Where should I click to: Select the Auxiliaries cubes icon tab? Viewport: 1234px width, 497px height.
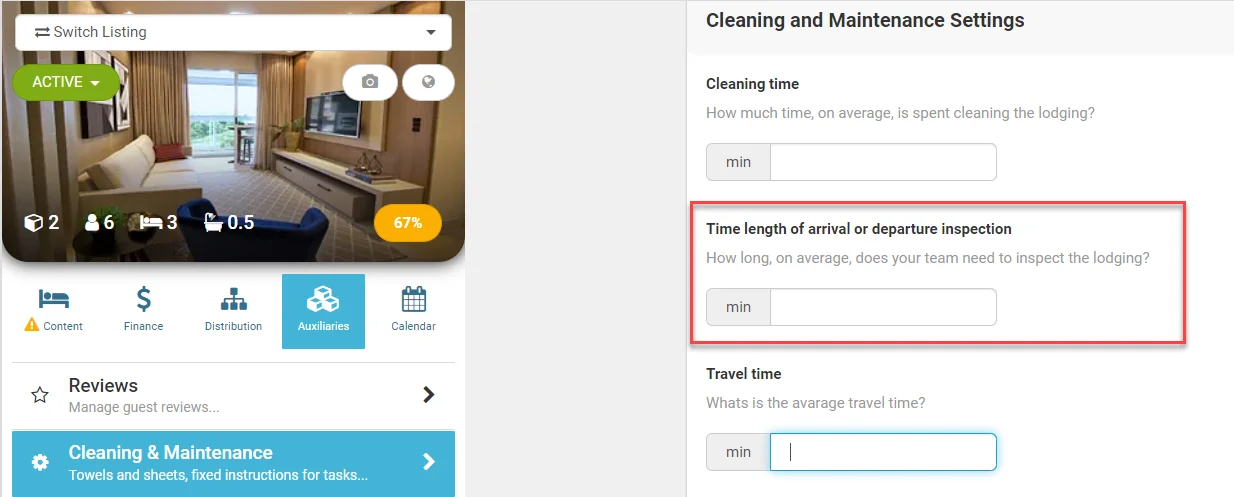(323, 311)
